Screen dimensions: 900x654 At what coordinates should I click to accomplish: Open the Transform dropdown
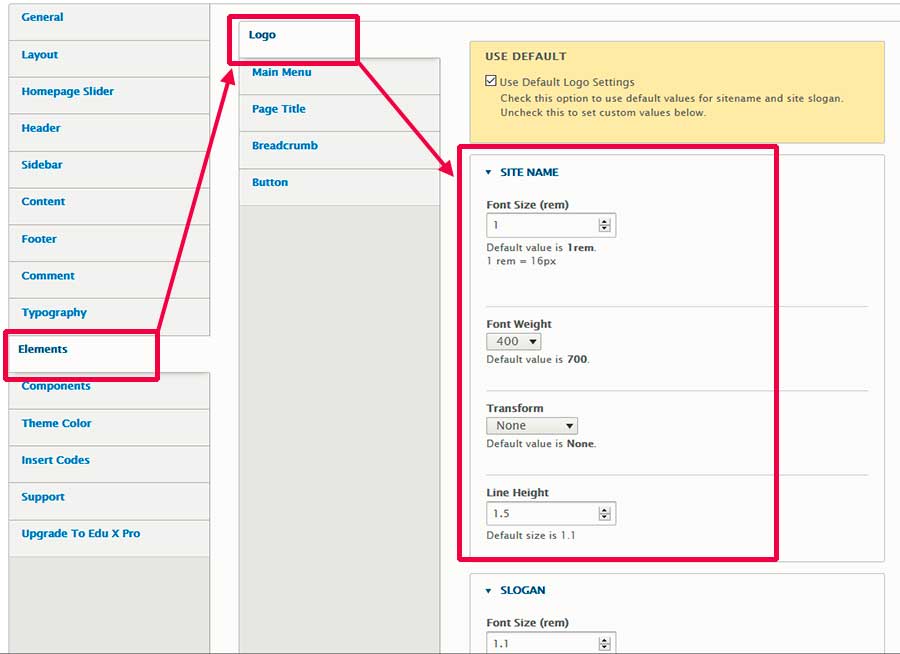pyautogui.click(x=531, y=426)
